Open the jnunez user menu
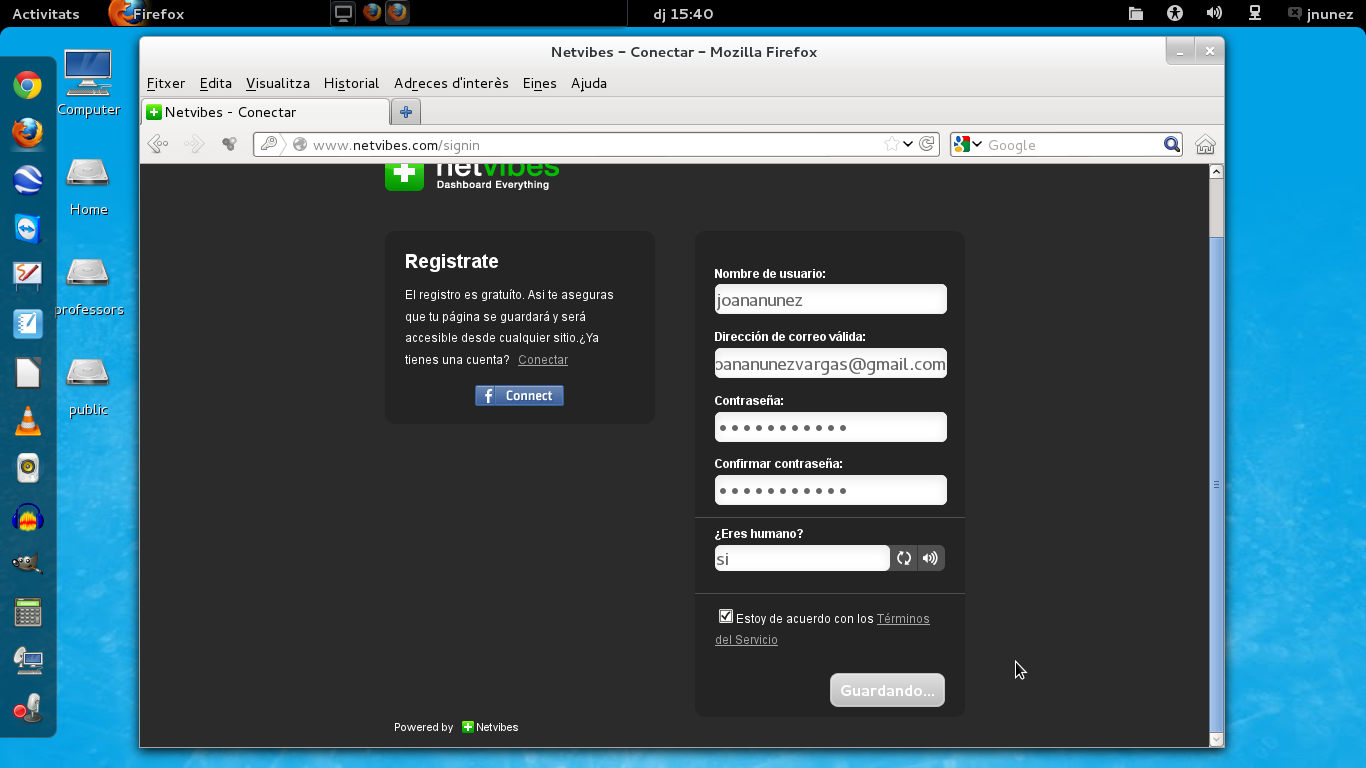Image resolution: width=1366 pixels, height=768 pixels. [1321, 14]
